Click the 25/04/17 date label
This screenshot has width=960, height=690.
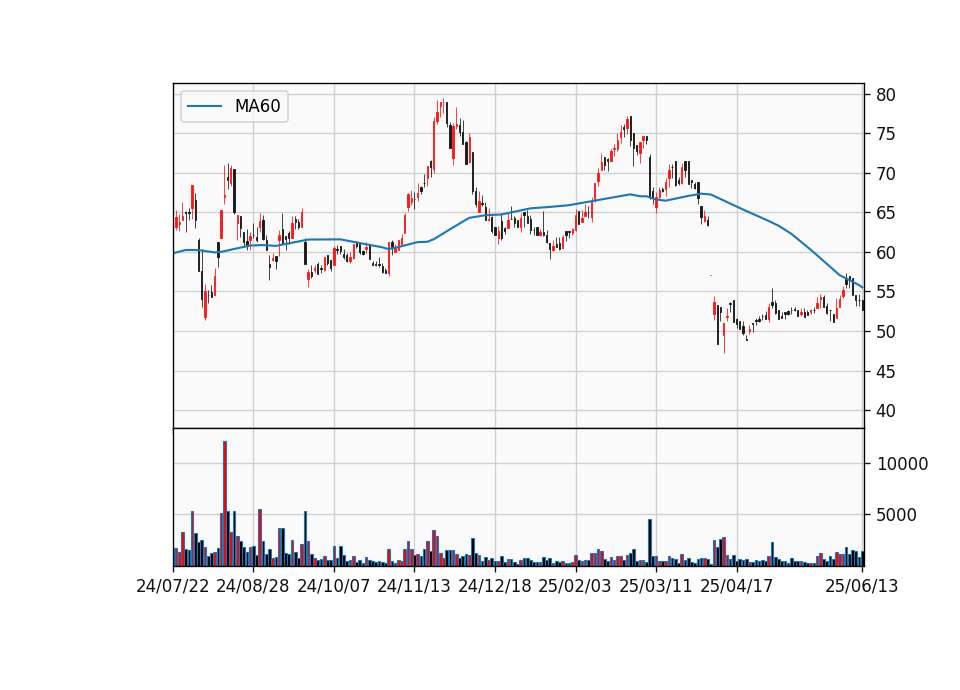[737, 586]
